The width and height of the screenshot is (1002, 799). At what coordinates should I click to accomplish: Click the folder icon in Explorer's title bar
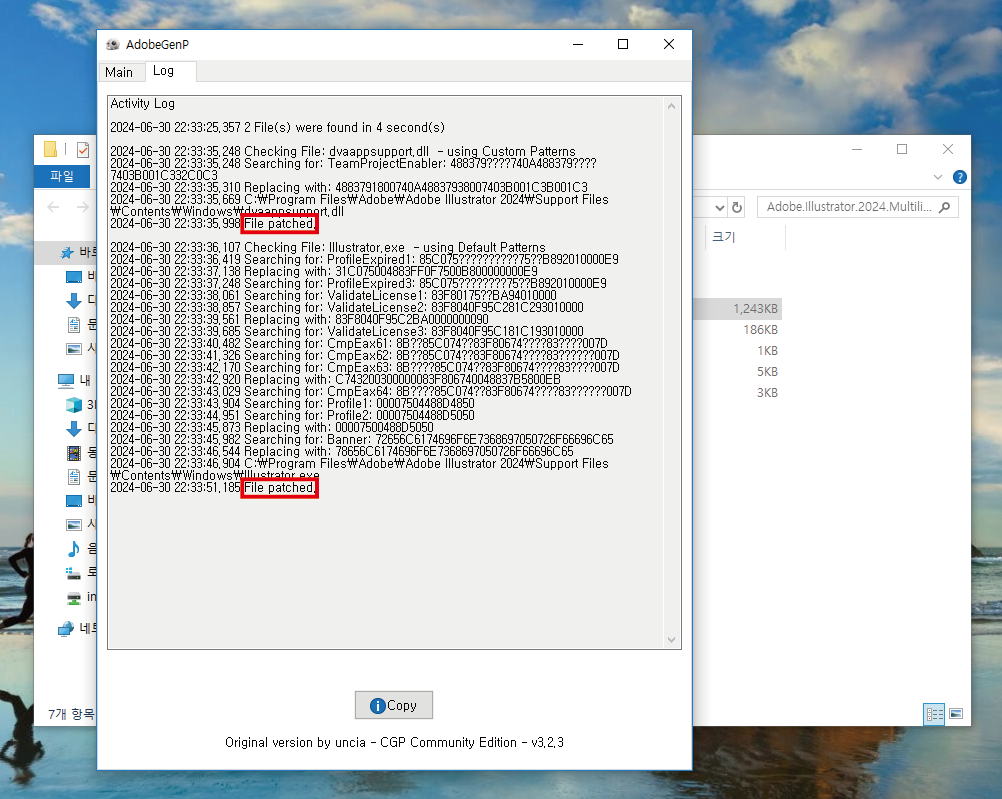[50, 149]
